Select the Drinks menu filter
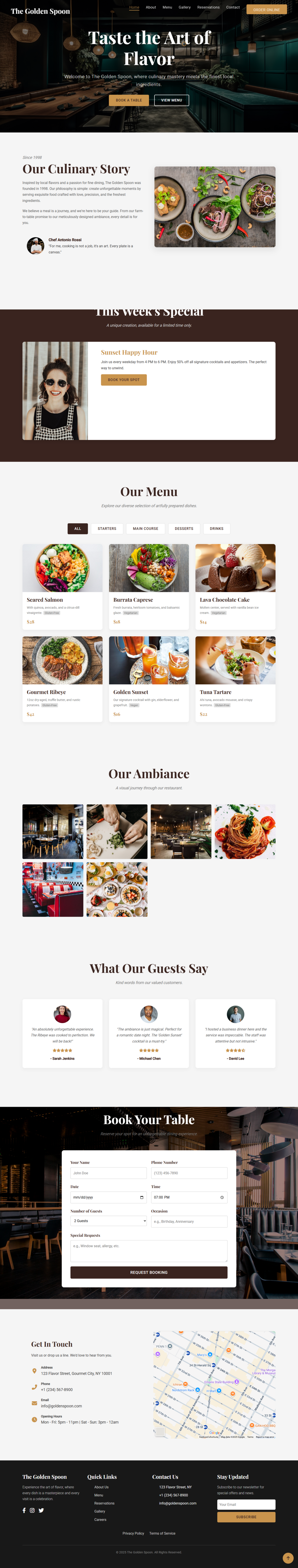The width and height of the screenshot is (298, 1568). click(217, 528)
